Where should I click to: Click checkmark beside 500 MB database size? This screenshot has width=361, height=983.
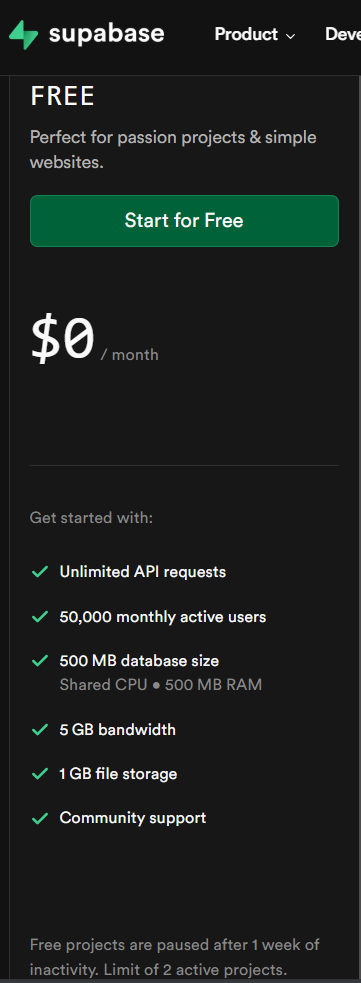pyautogui.click(x=40, y=661)
